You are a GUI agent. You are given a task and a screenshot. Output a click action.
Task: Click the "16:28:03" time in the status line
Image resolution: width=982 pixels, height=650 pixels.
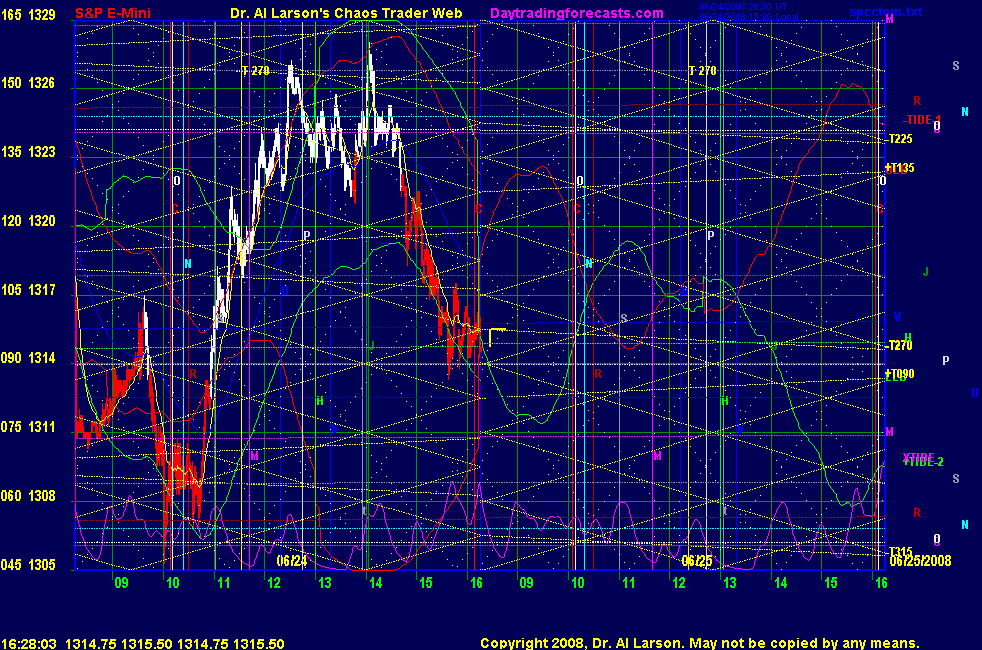click(29, 644)
